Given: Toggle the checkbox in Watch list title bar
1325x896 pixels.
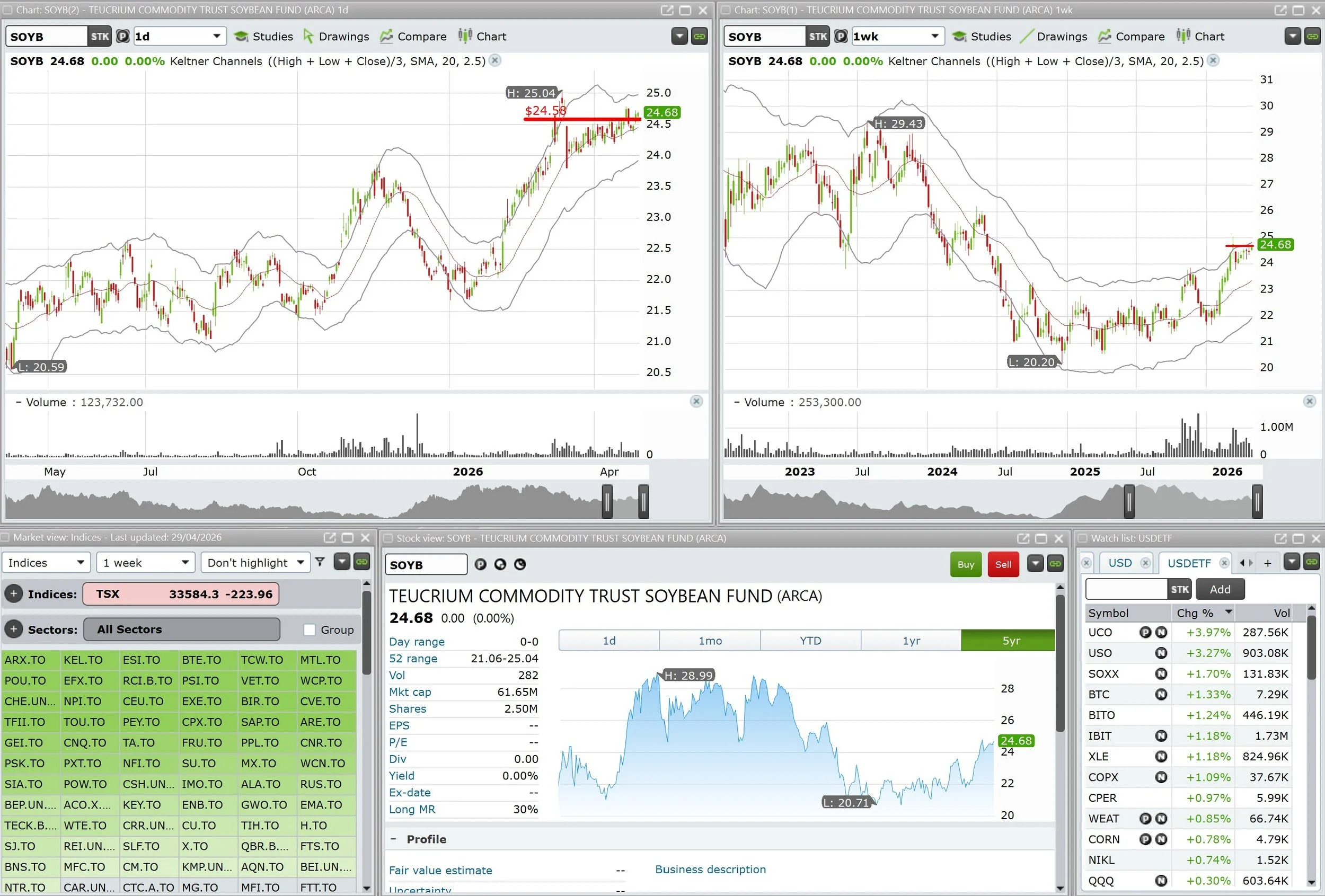Looking at the screenshot, I should pyautogui.click(x=1083, y=538).
